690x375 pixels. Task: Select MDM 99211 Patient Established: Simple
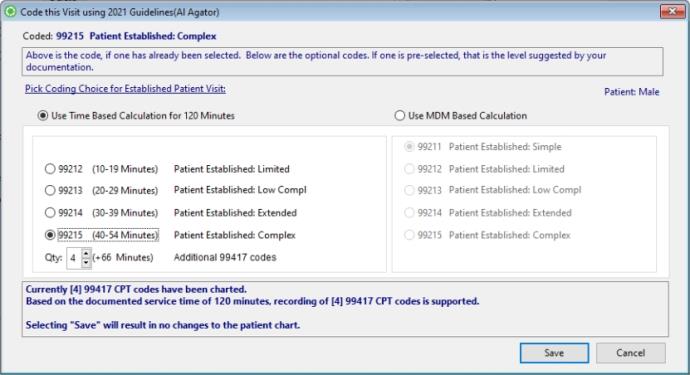coord(409,147)
